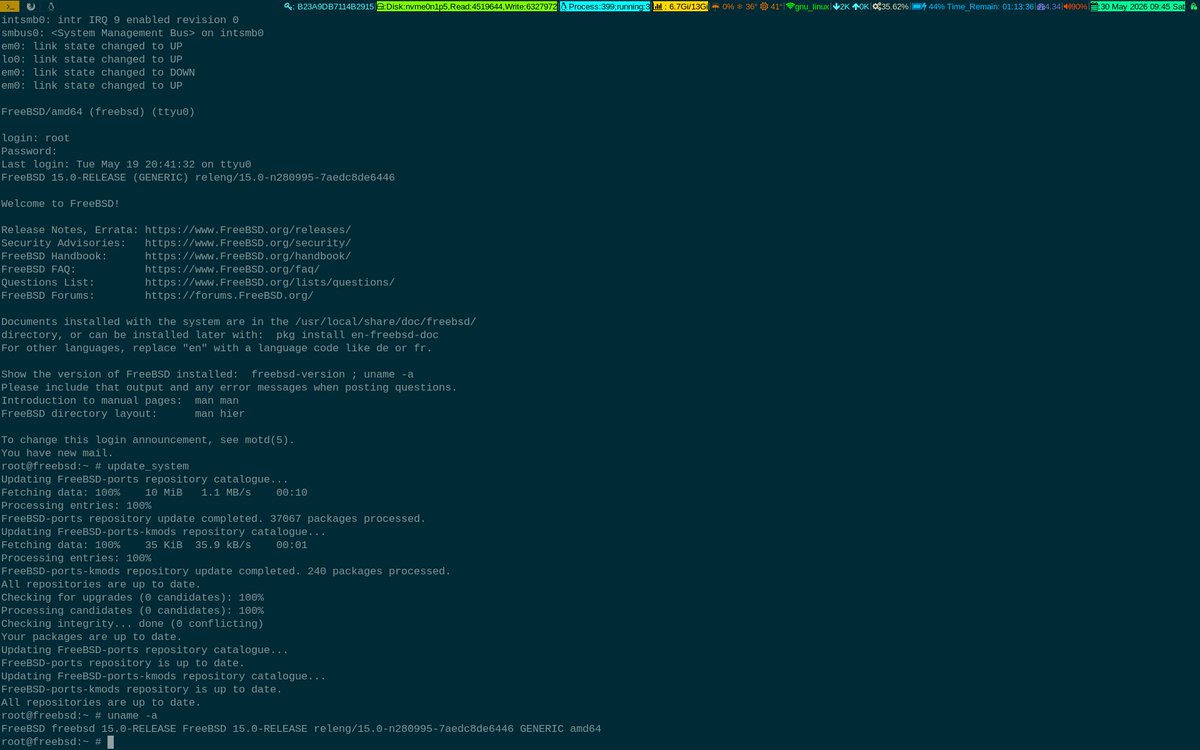
Task: Click 'Your packages are up to date.' line
Action: pos(91,637)
